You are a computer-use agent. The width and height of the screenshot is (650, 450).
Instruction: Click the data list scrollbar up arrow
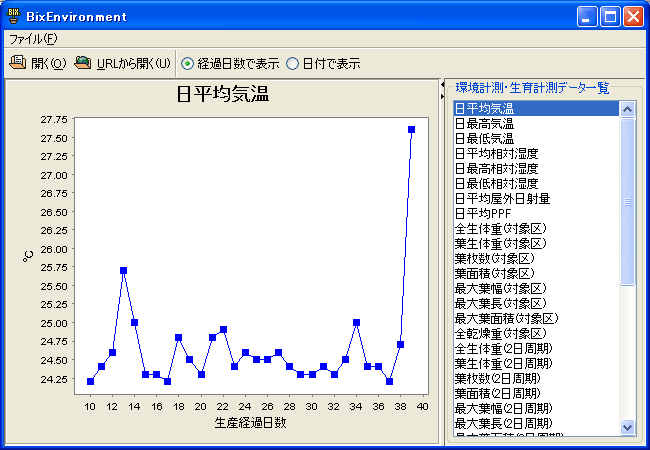pyautogui.click(x=628, y=108)
